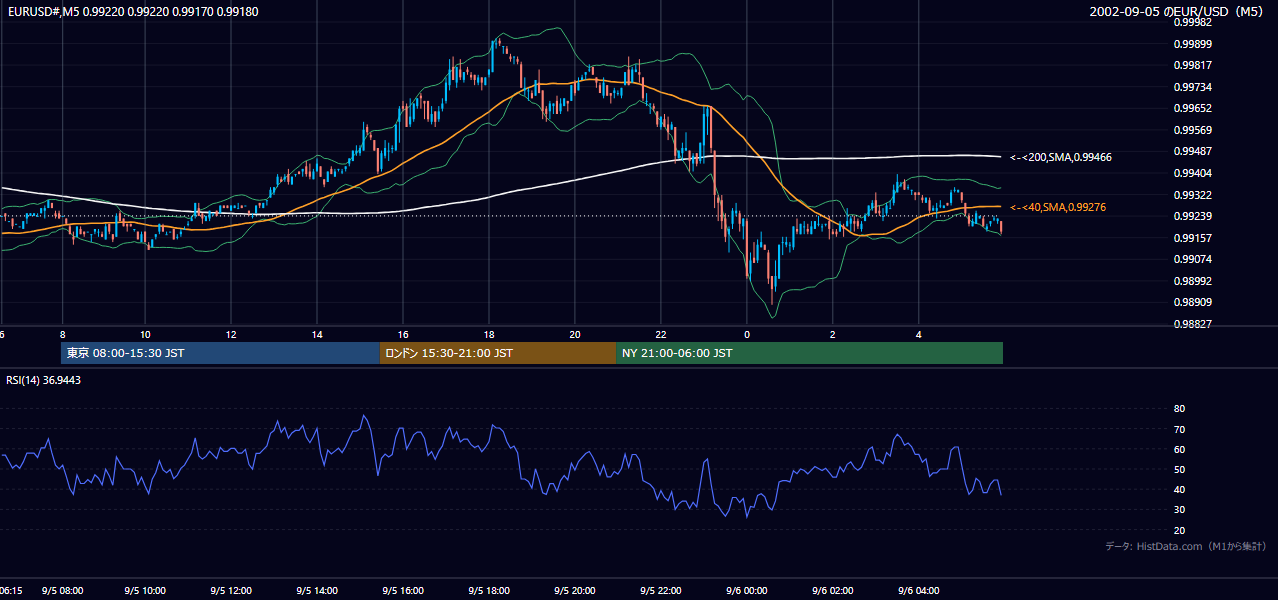Click the 0.99899 price axis label
Screen dimensions: 1278x600
click(1192, 44)
